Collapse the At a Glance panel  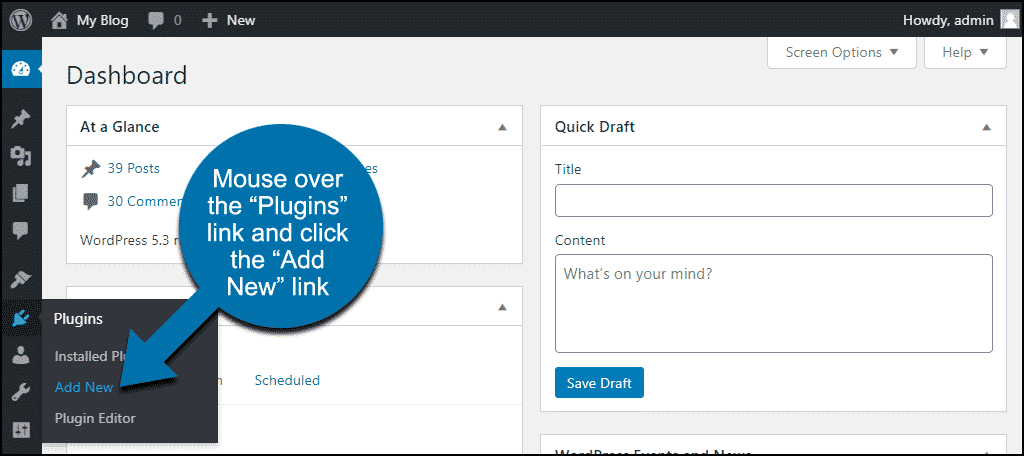pos(502,127)
